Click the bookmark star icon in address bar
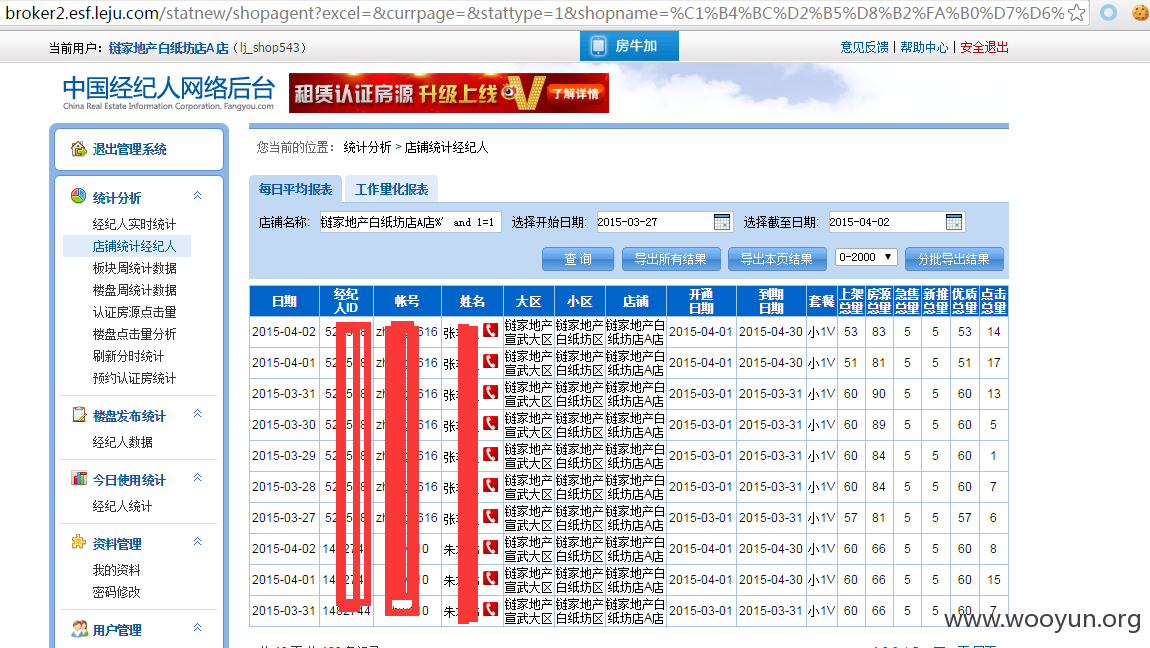Viewport: 1150px width, 648px height. [1076, 12]
